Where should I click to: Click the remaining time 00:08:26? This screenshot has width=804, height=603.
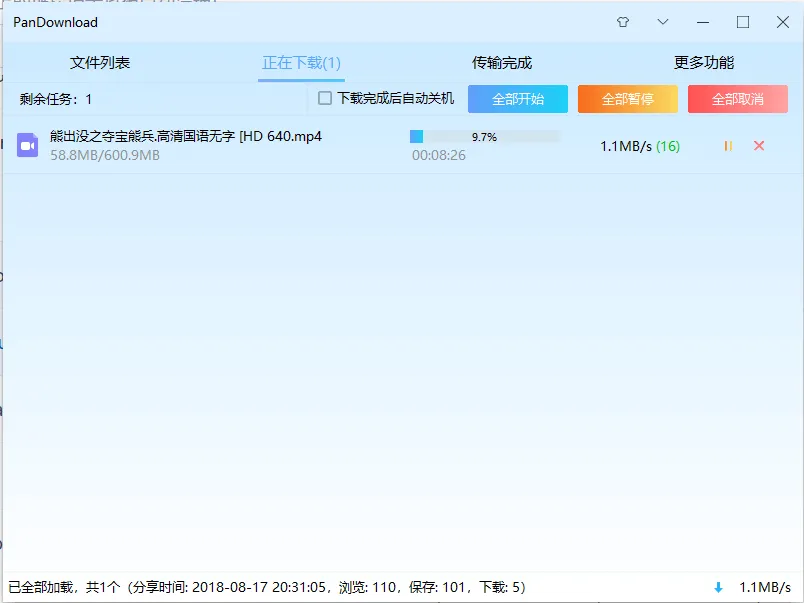439,155
